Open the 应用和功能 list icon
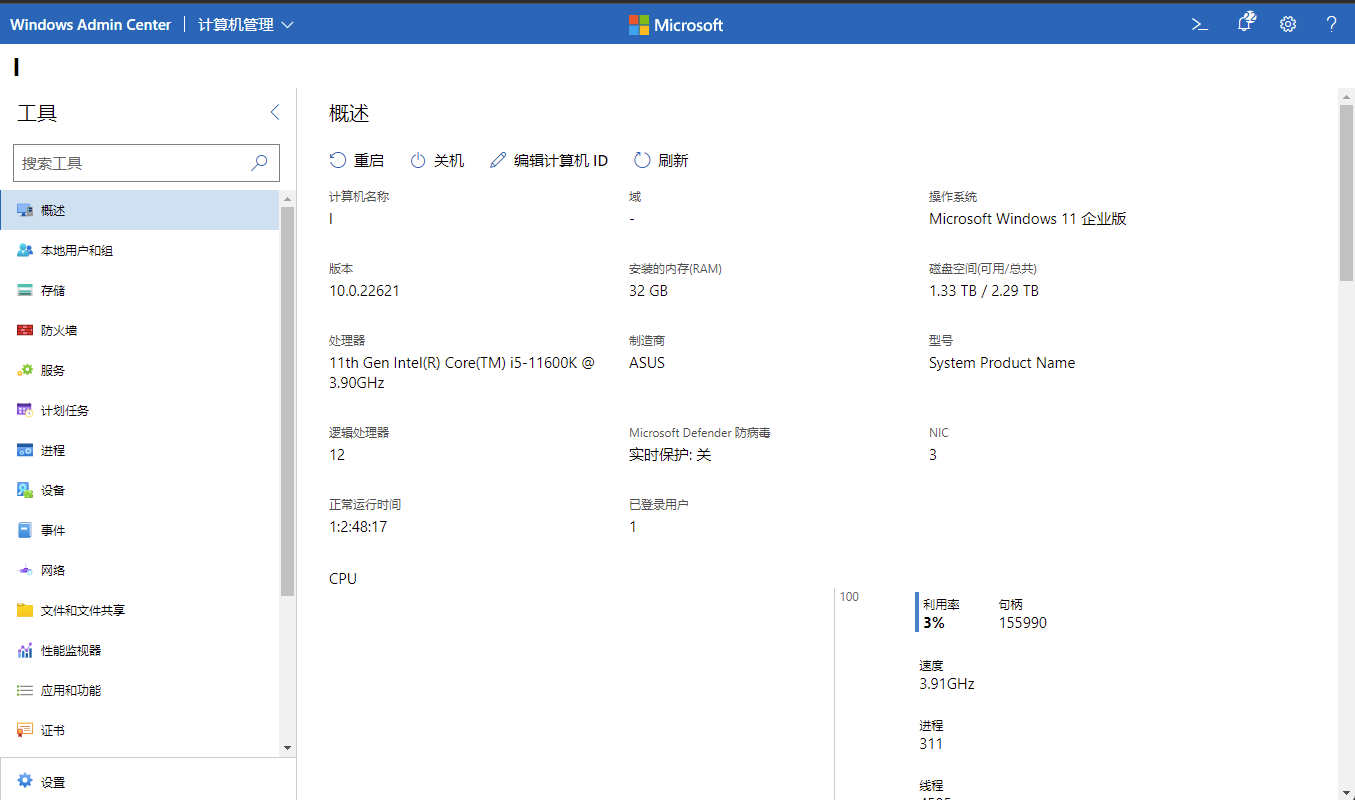The width and height of the screenshot is (1355, 800). (25, 690)
